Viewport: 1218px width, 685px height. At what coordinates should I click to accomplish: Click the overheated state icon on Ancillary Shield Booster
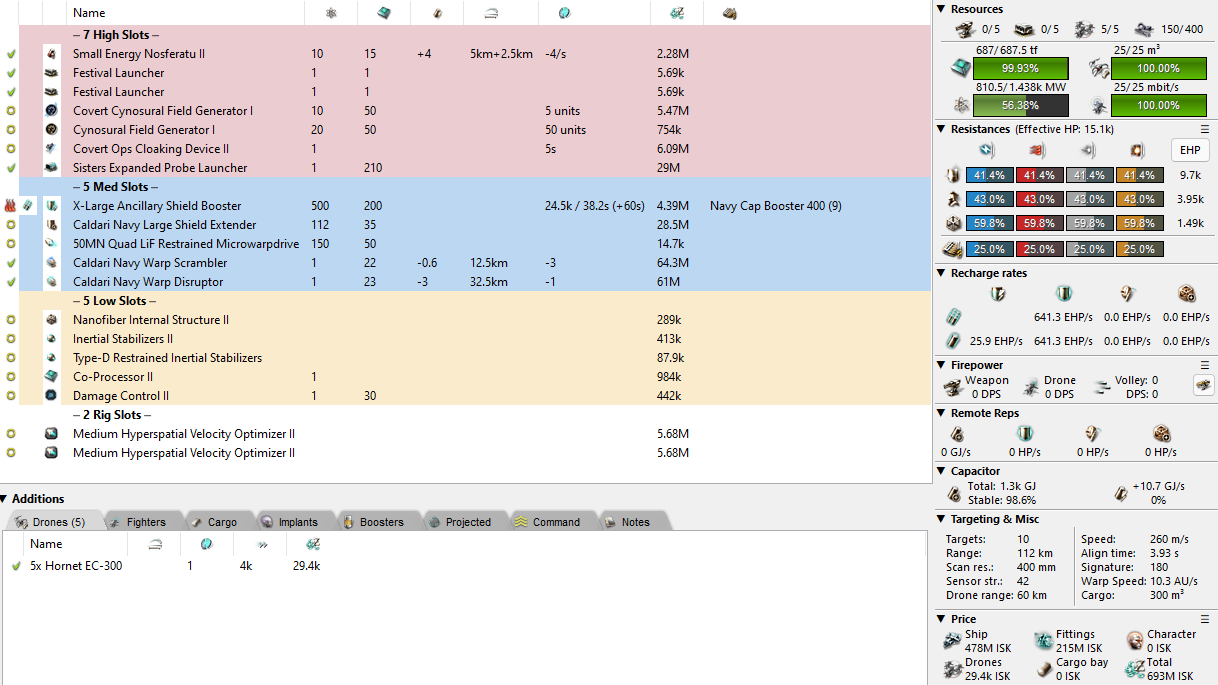coord(11,206)
